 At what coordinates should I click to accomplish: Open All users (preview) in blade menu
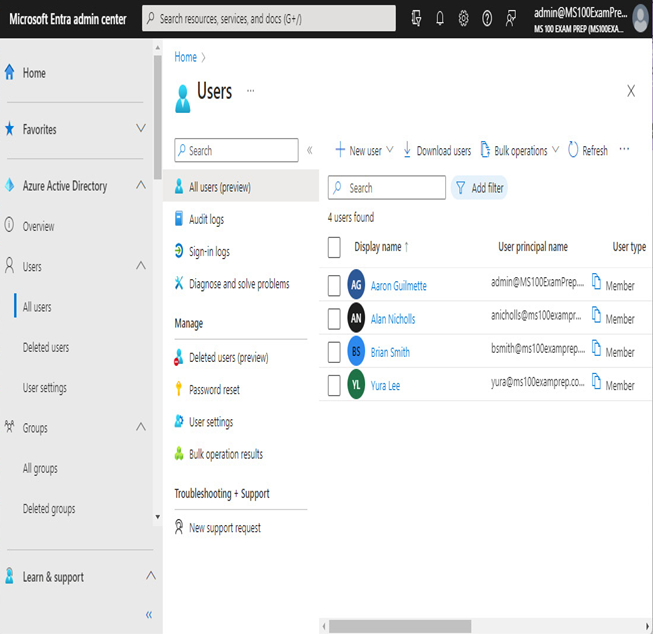(241, 186)
